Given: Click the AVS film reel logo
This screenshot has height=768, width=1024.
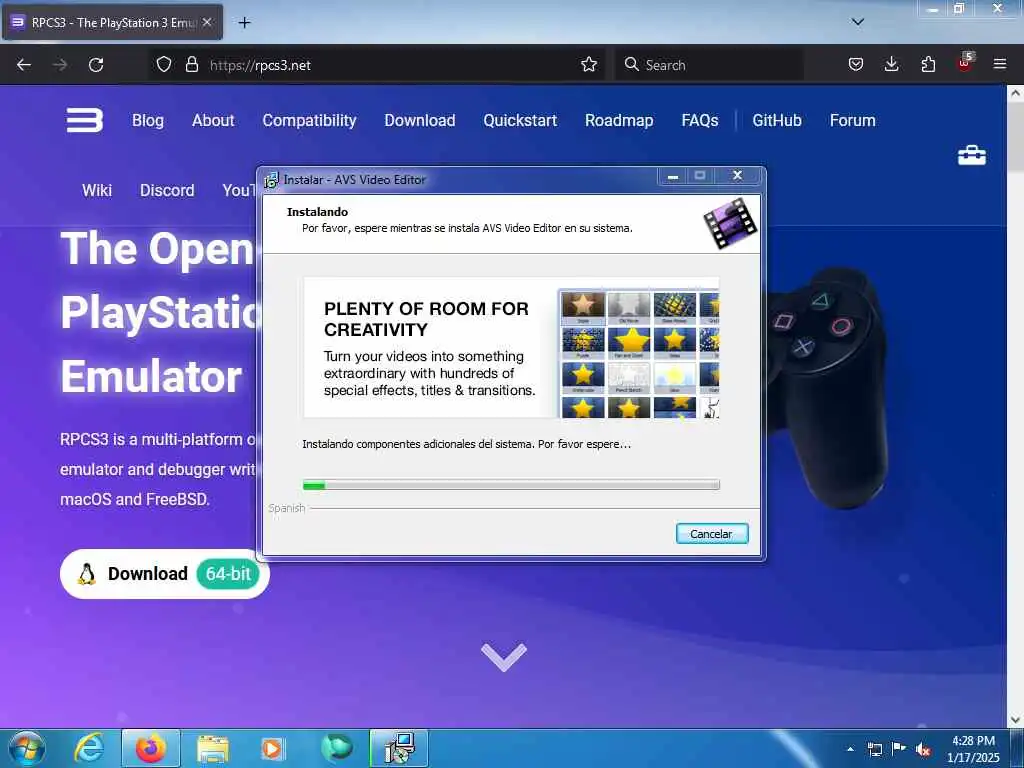Looking at the screenshot, I should click(x=730, y=224).
